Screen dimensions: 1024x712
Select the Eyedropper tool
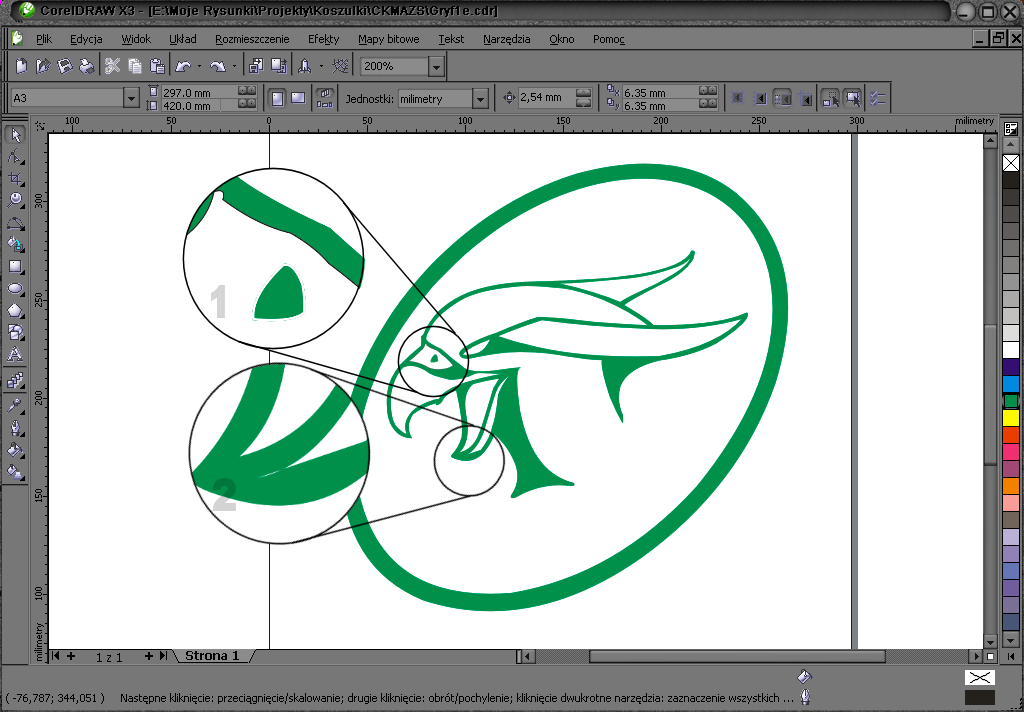(15, 405)
